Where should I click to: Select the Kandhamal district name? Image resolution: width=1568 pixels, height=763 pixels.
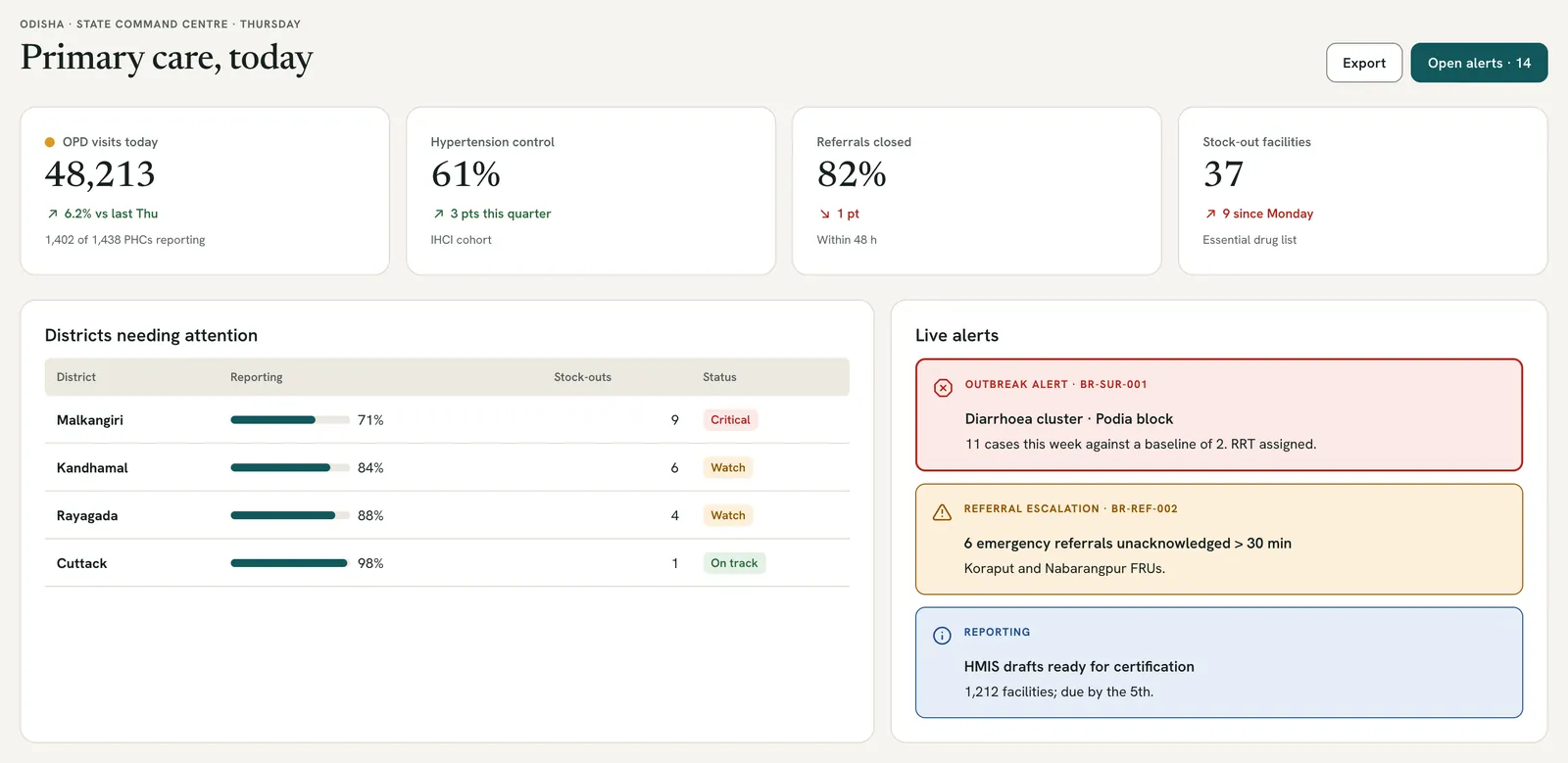coord(92,468)
